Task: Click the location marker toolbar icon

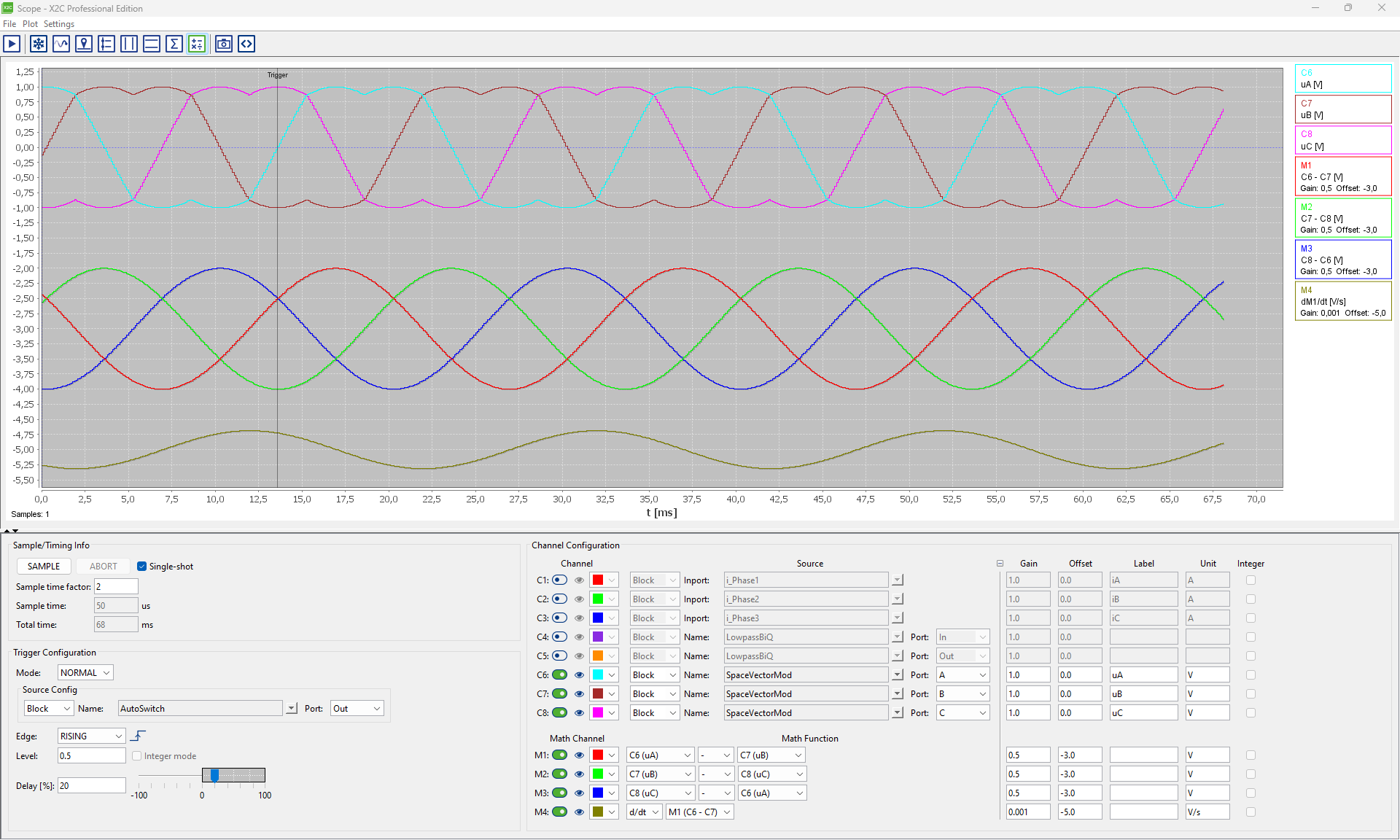Action: [84, 44]
